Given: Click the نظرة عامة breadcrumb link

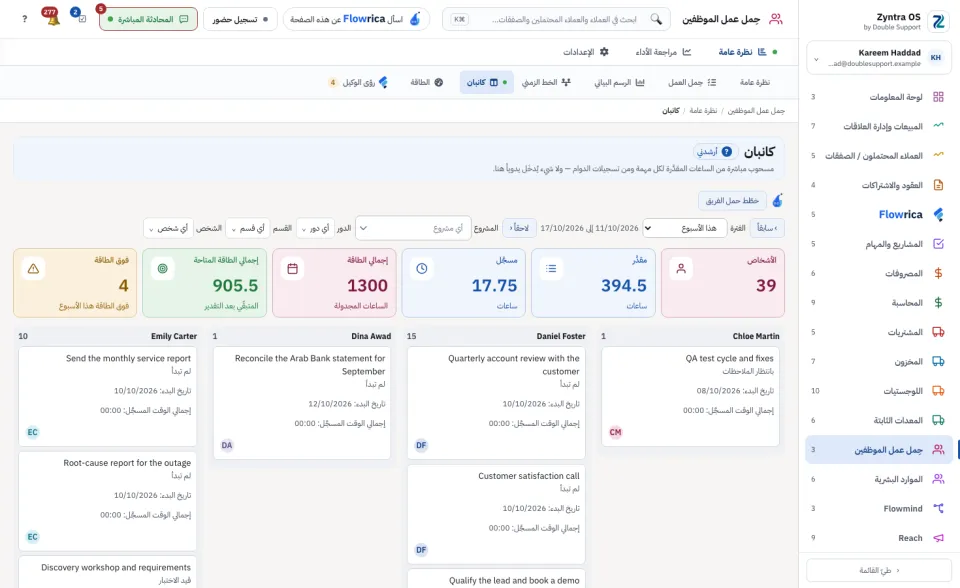Looking at the screenshot, I should 703,110.
